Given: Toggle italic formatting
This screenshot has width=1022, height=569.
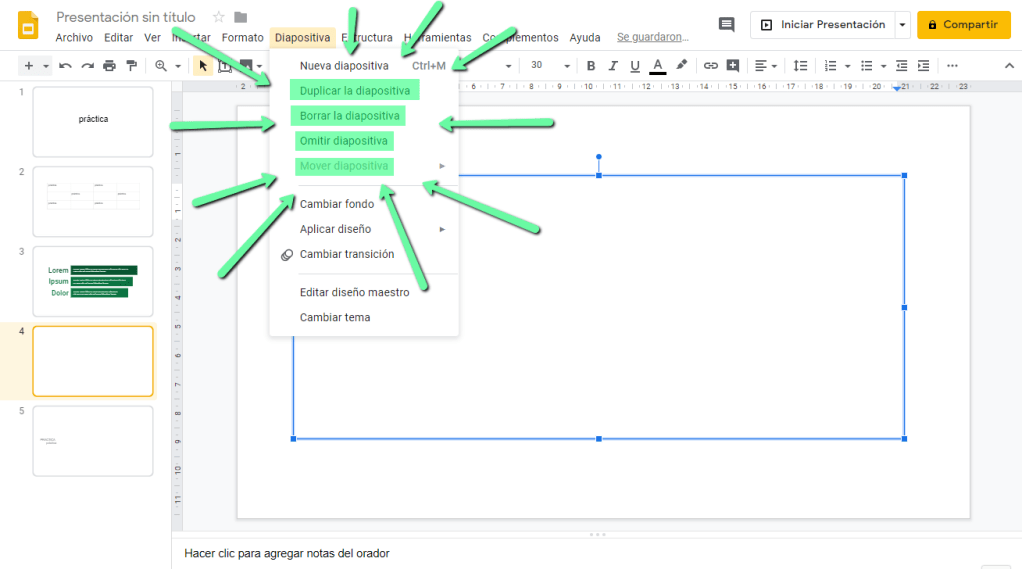Looking at the screenshot, I should 612,66.
